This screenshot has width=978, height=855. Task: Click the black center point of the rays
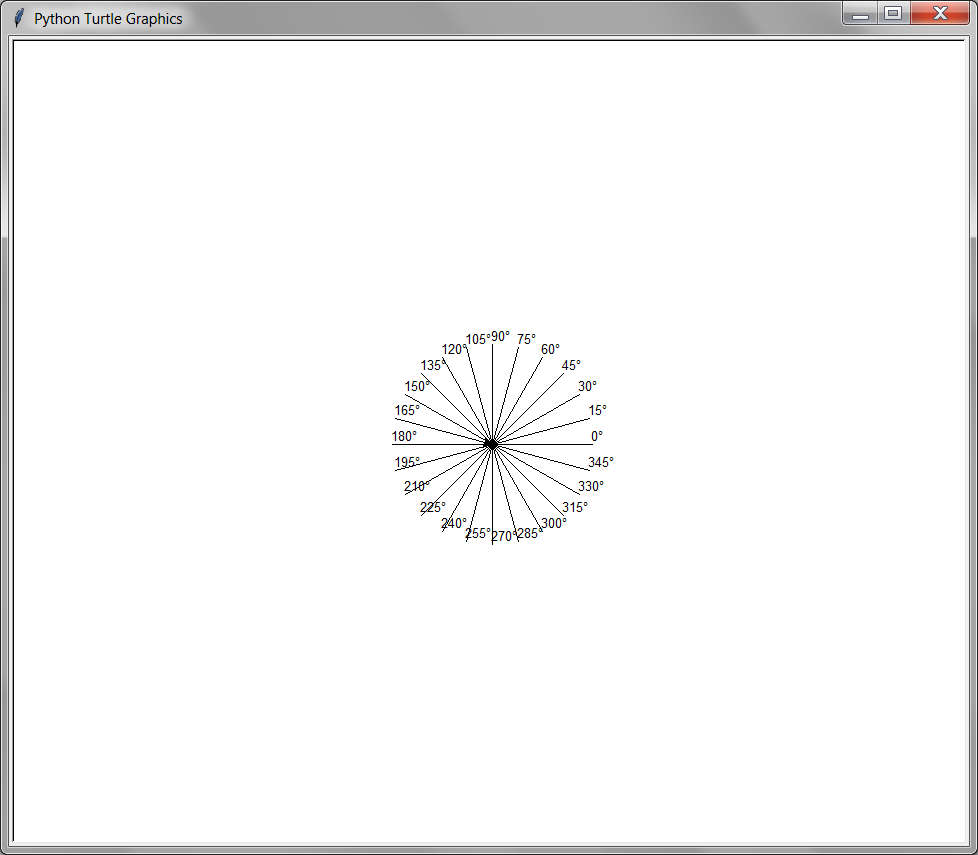click(491, 444)
